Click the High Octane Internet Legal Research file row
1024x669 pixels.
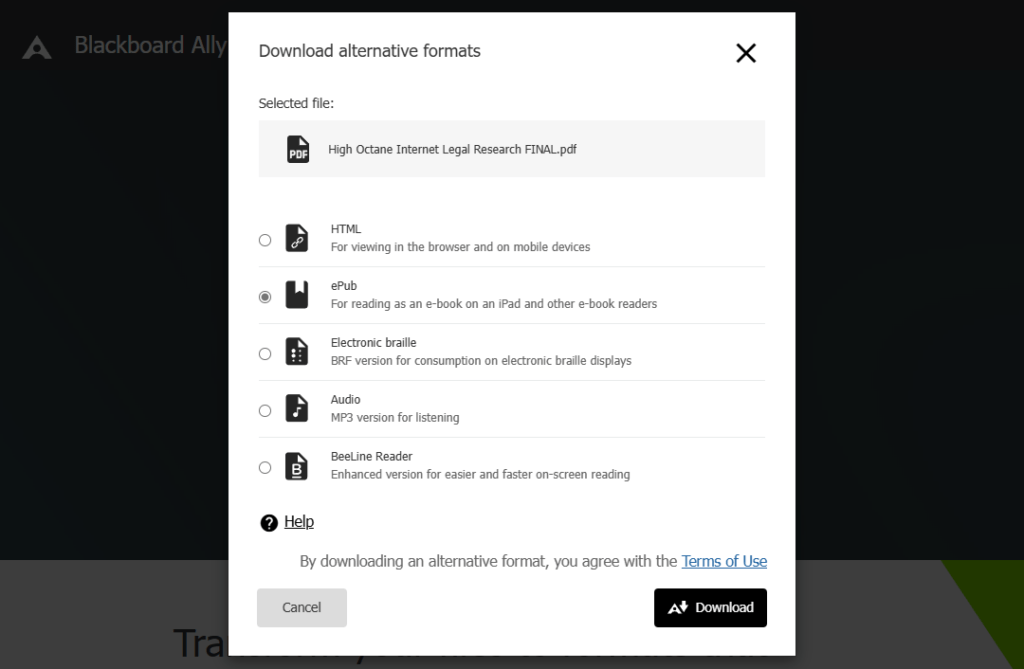click(x=512, y=149)
